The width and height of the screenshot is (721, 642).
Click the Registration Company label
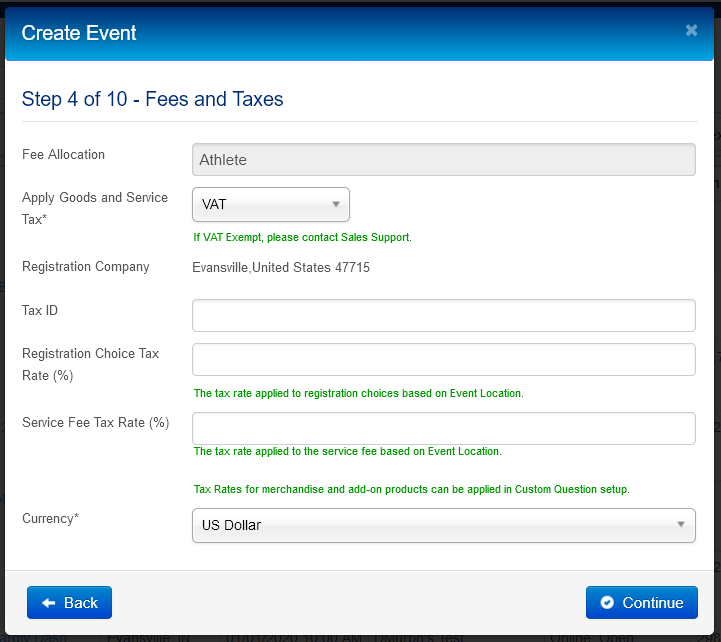tap(86, 267)
